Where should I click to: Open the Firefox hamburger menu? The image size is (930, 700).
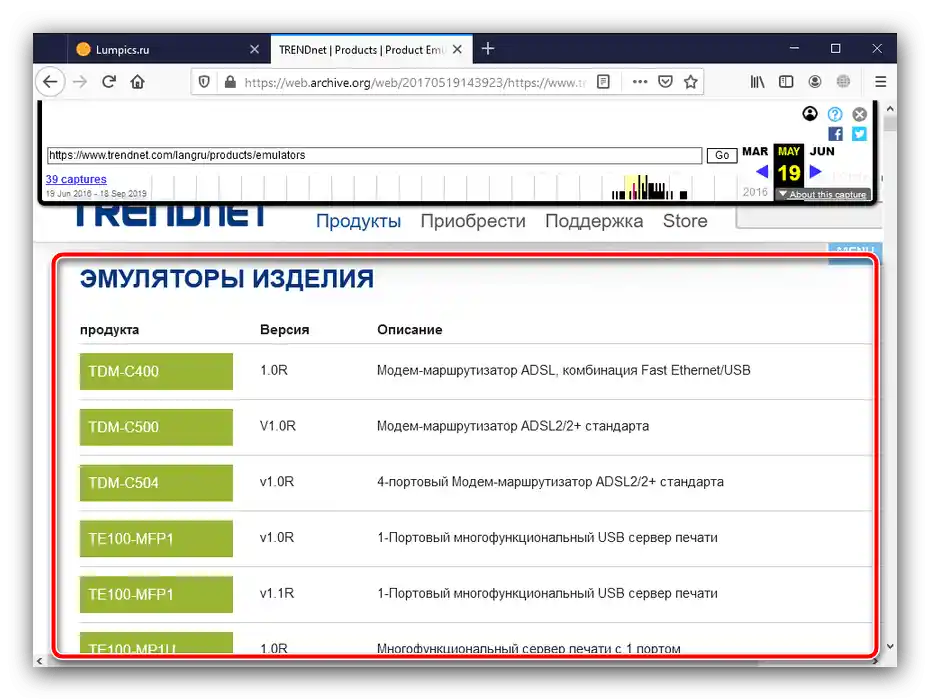pyautogui.click(x=881, y=82)
